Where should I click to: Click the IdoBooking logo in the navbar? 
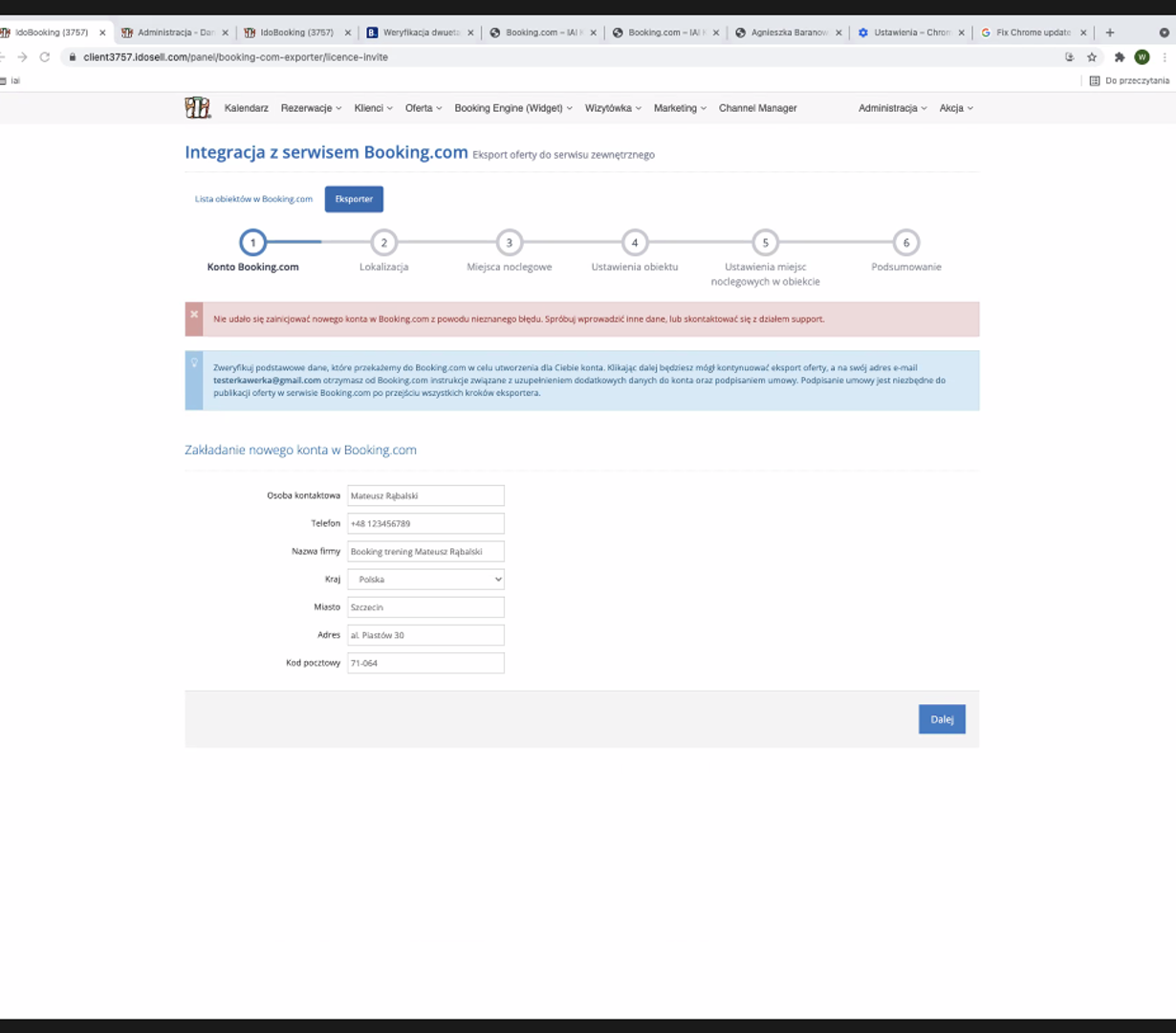click(x=198, y=108)
